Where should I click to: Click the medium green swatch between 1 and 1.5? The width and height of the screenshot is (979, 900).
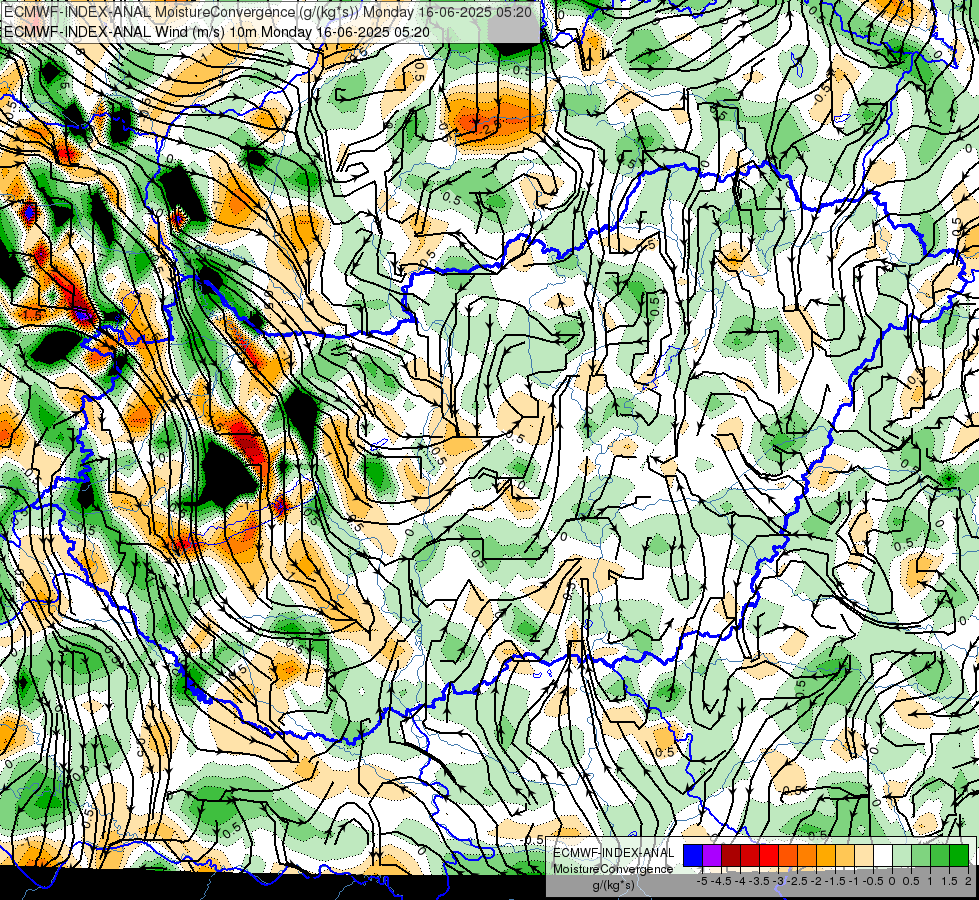[940, 856]
